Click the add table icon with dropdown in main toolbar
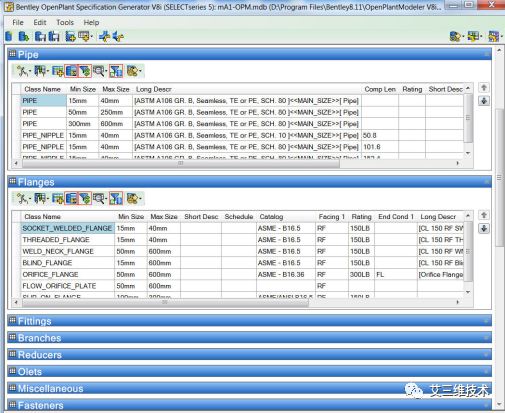 85,36
